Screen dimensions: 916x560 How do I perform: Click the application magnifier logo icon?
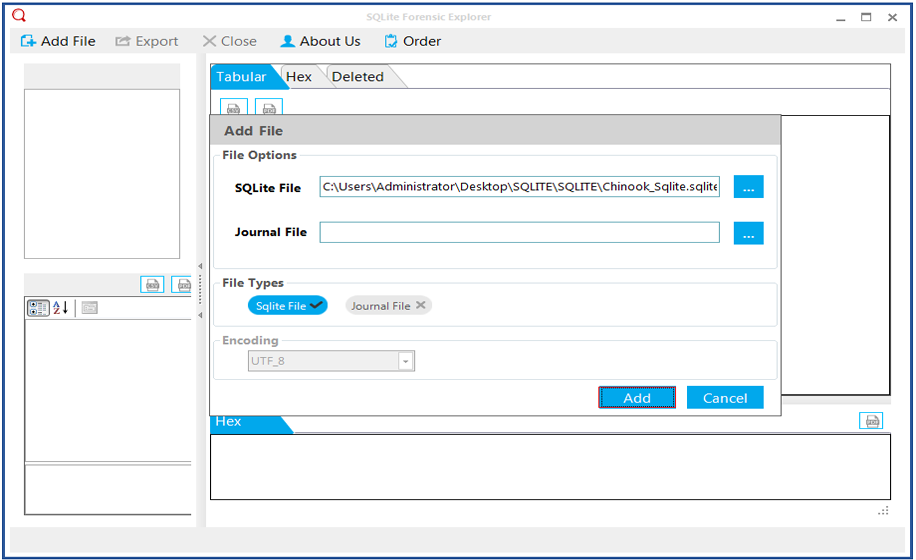(x=19, y=15)
